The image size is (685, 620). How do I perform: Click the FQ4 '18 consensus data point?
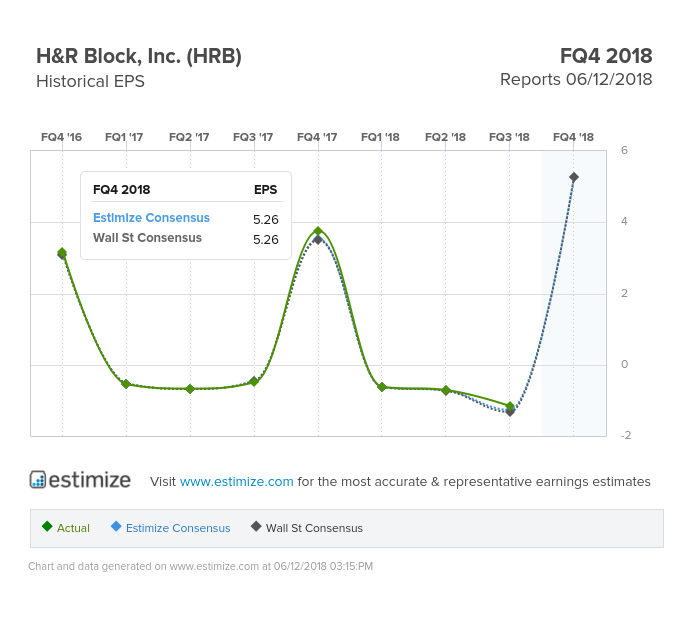coord(574,177)
